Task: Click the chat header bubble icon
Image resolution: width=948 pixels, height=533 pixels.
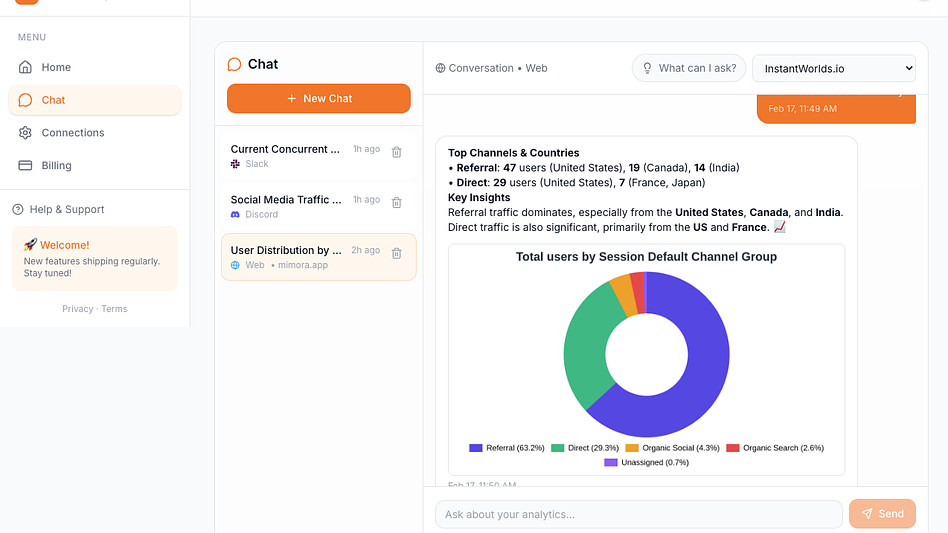Action: point(234,64)
